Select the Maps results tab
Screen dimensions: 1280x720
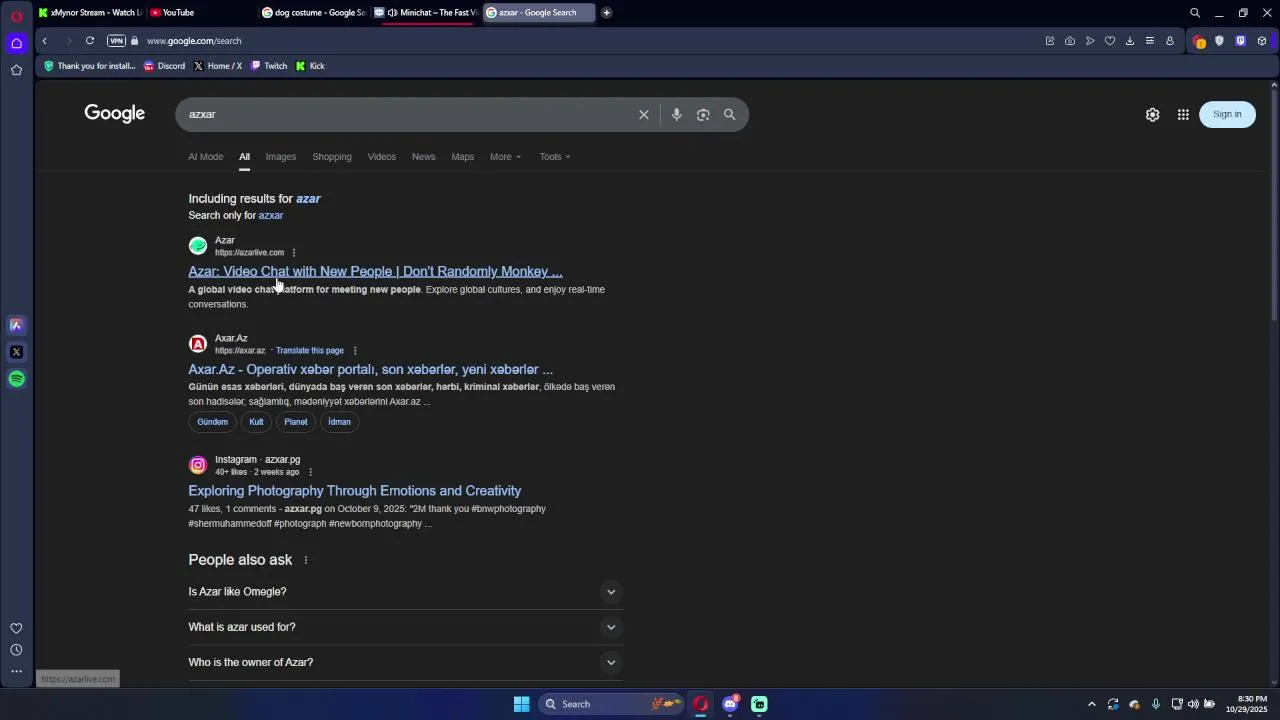pyautogui.click(x=463, y=157)
